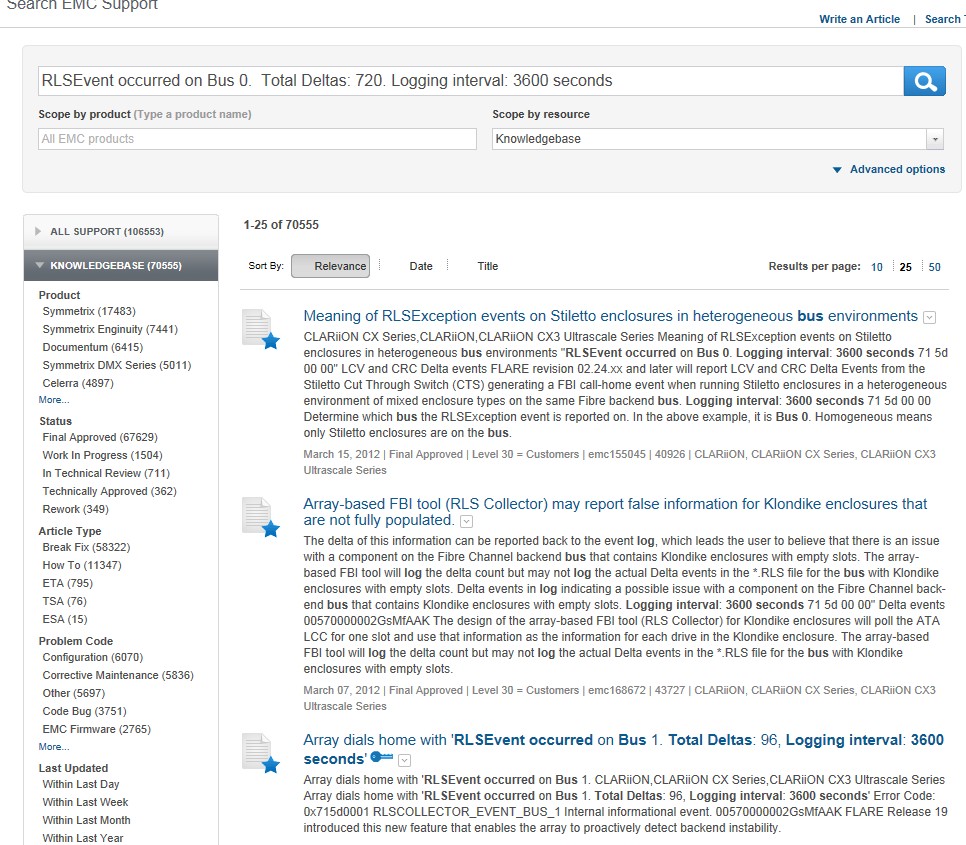This screenshot has height=845, width=966.
Task: Click document icon beside Array-based FBI tool article
Action: coord(261,517)
